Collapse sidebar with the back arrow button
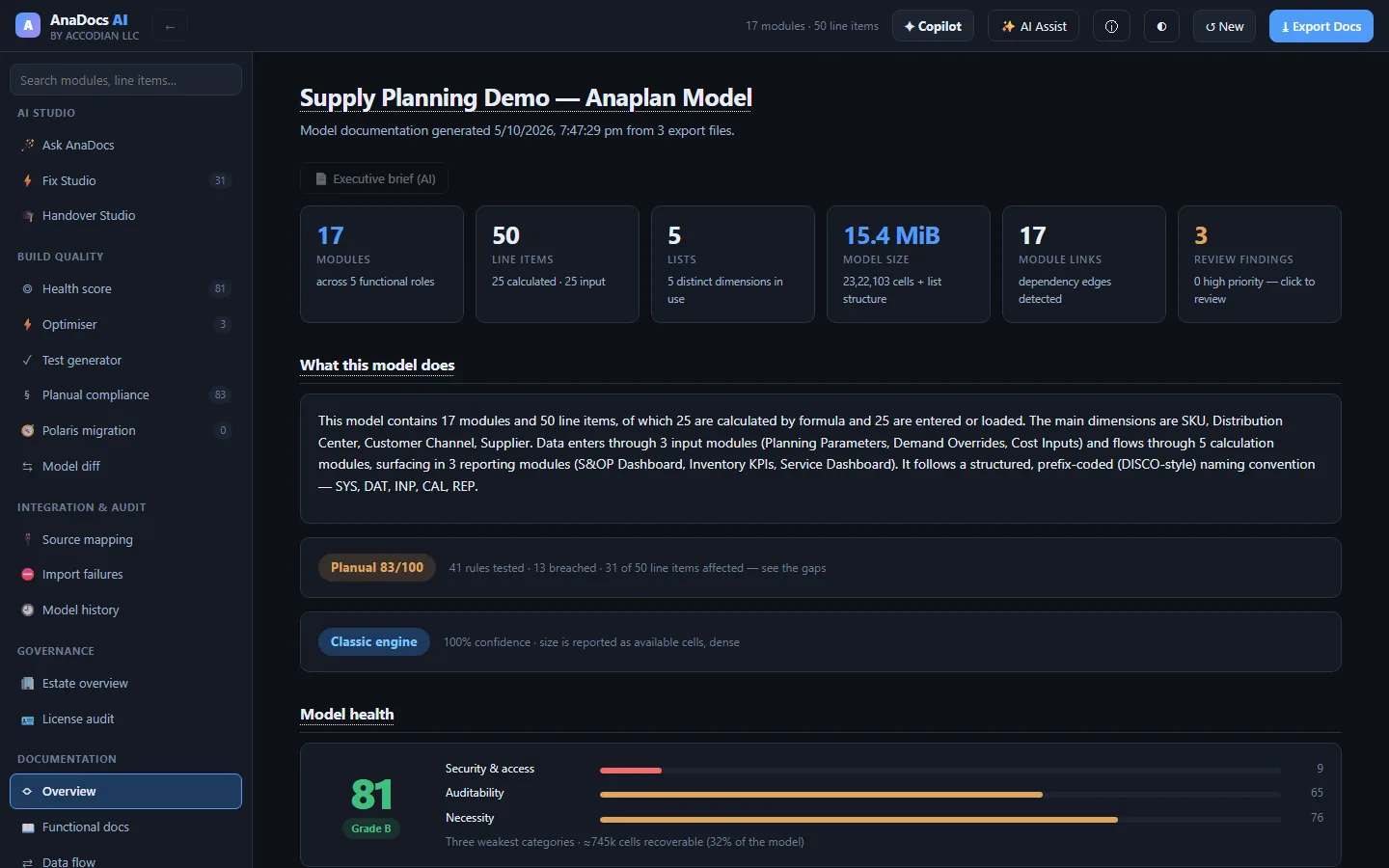This screenshot has width=1389, height=868. [170, 27]
